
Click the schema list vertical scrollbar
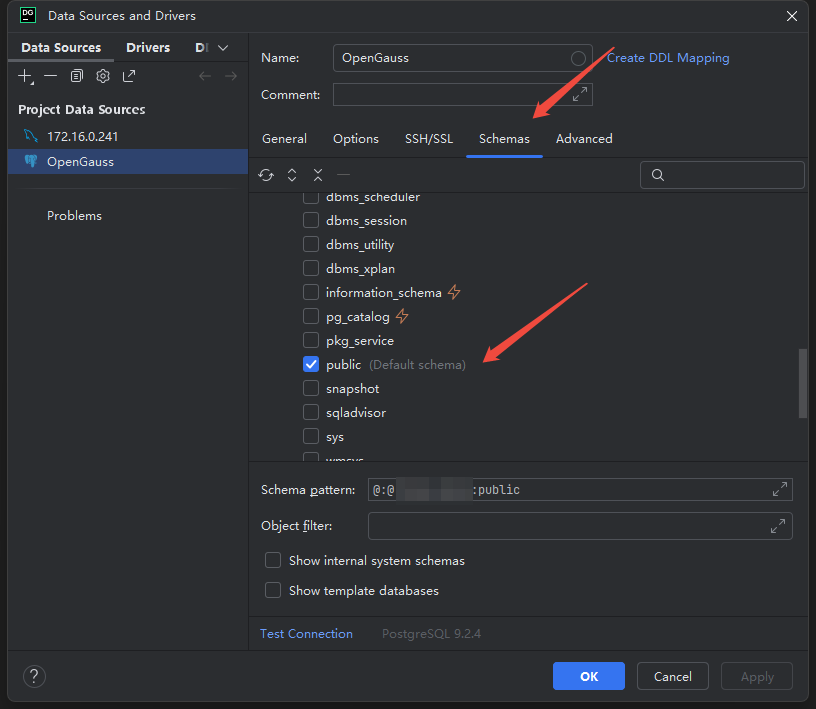click(803, 384)
